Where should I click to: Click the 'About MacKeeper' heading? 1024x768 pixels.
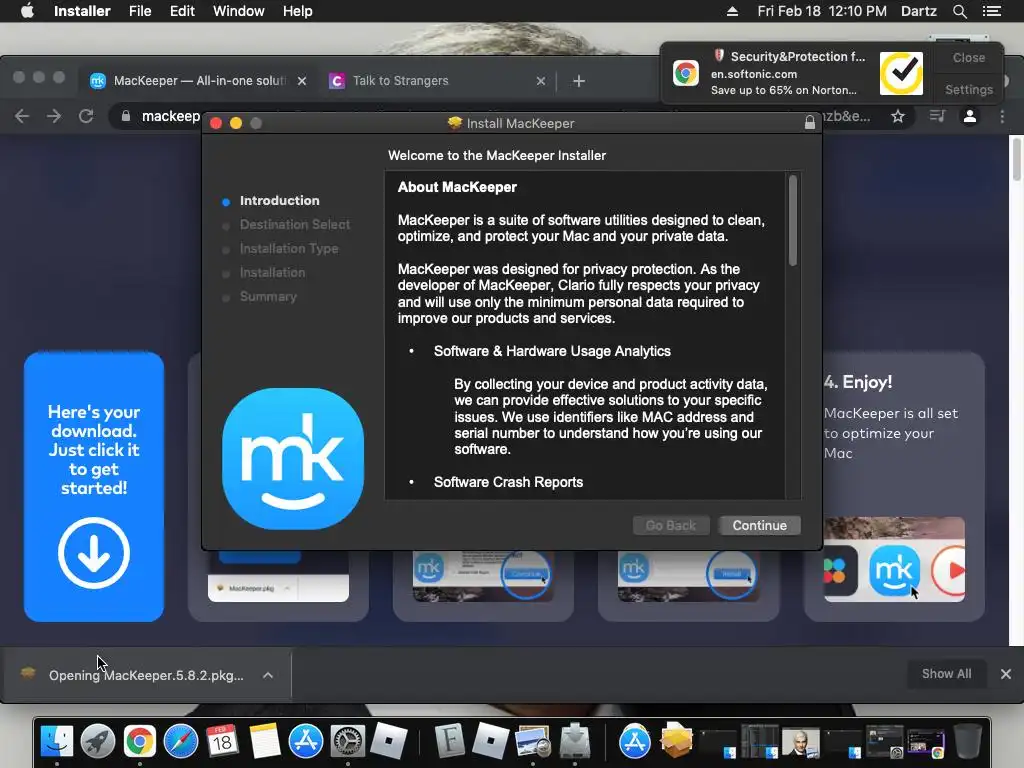pyautogui.click(x=457, y=187)
